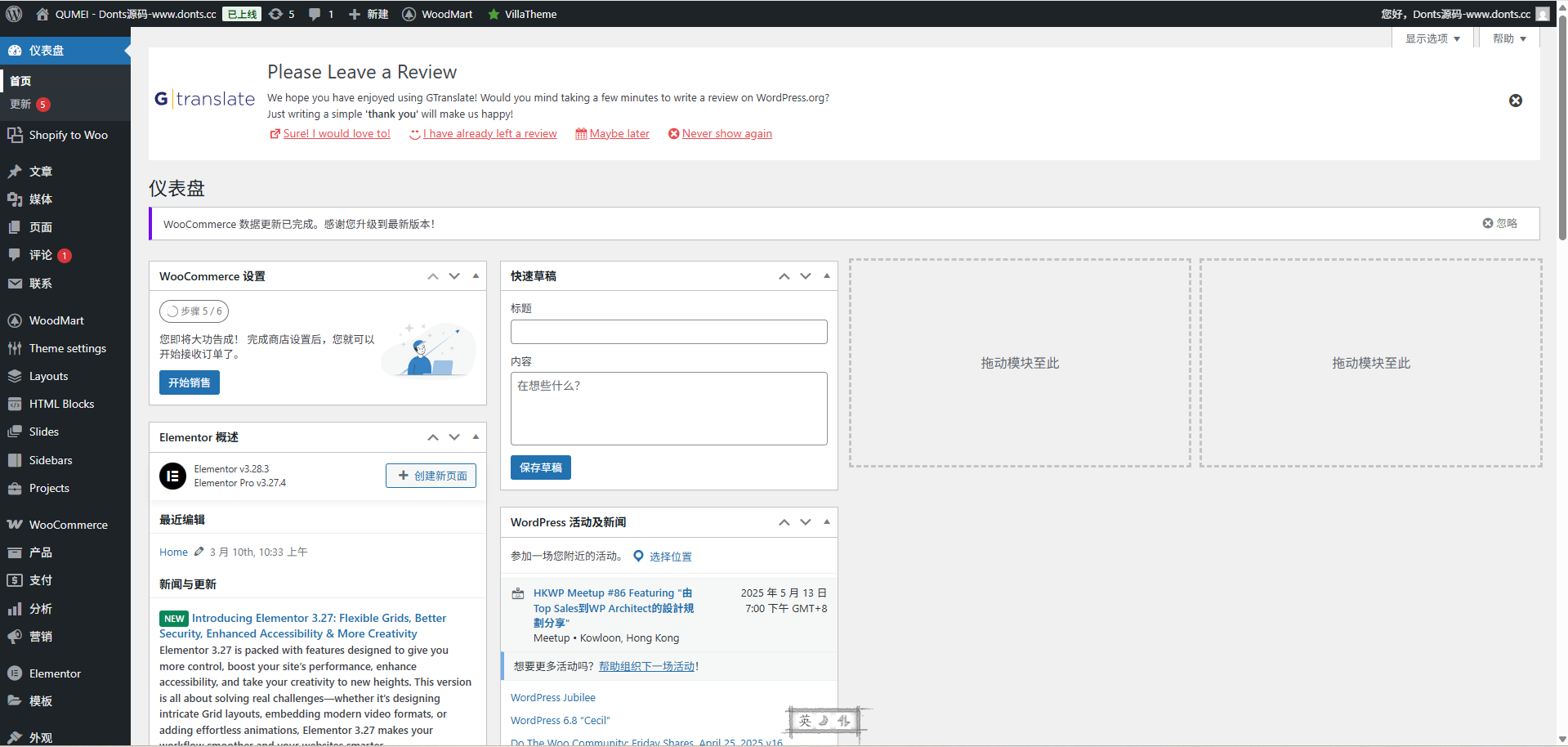Screen dimensions: 1568x747
Task: Click the 创建新页面 button
Action: [431, 476]
